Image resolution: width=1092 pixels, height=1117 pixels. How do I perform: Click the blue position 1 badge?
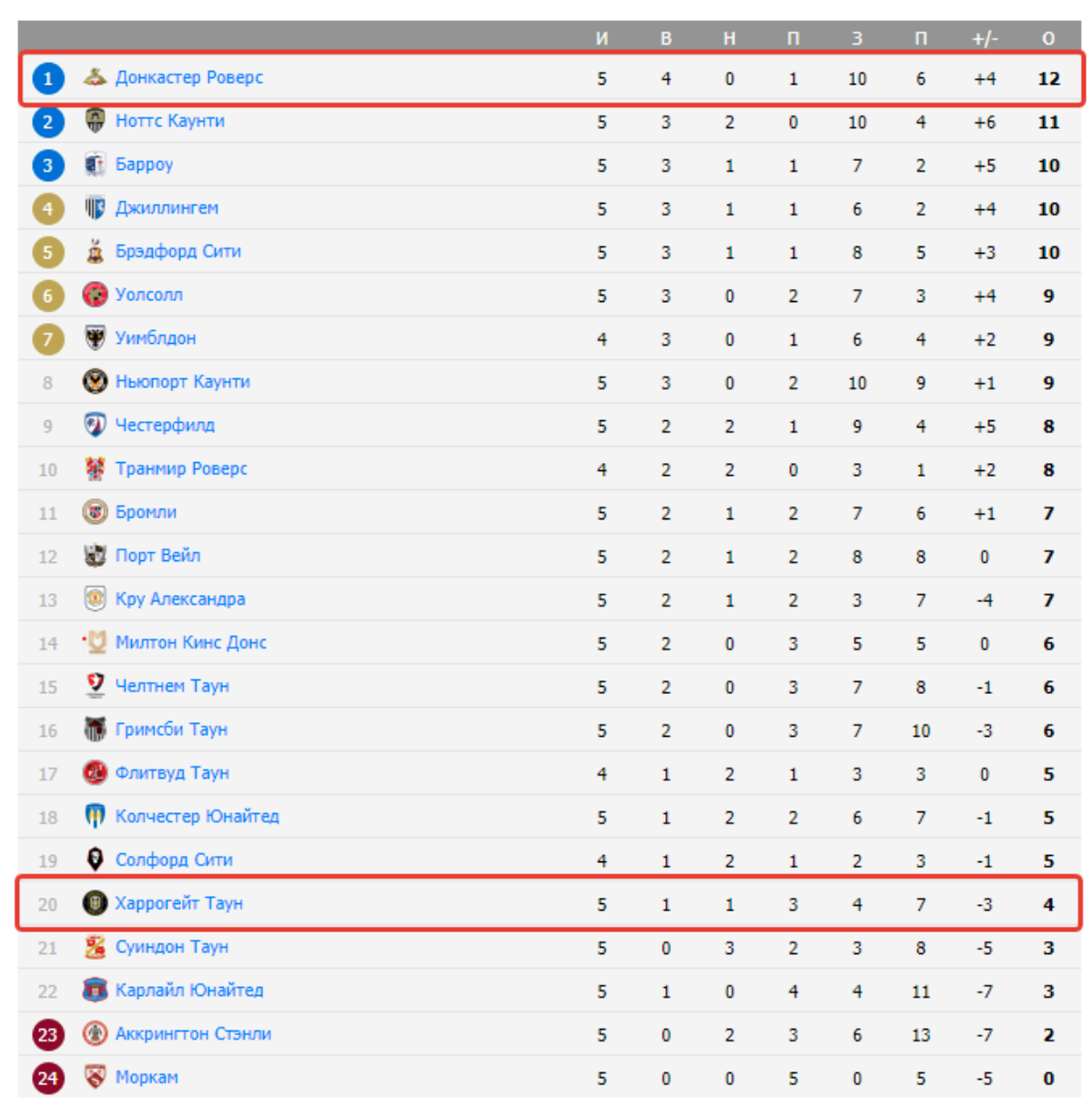(x=48, y=78)
